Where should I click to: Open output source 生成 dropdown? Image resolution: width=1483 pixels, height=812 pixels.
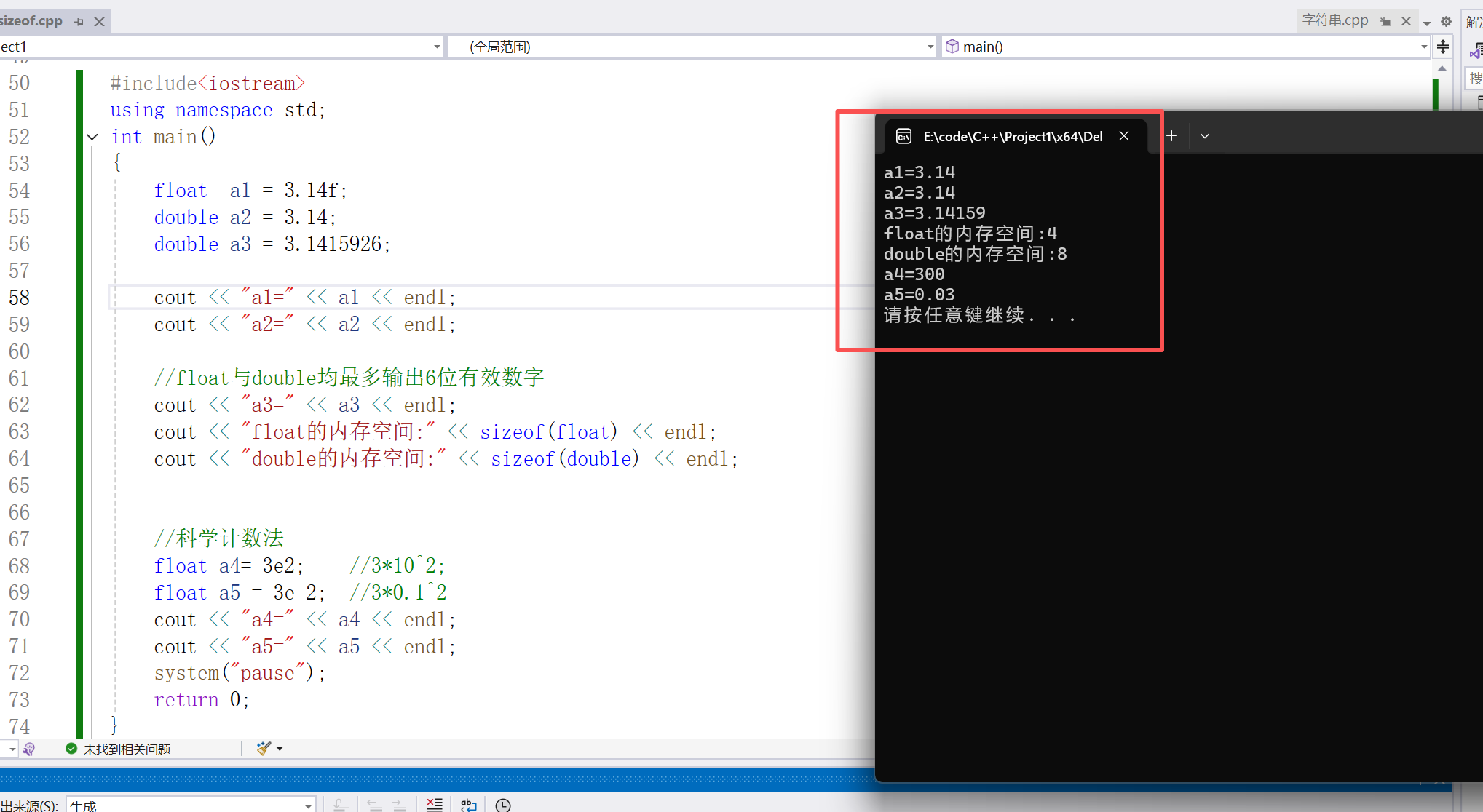[x=308, y=805]
